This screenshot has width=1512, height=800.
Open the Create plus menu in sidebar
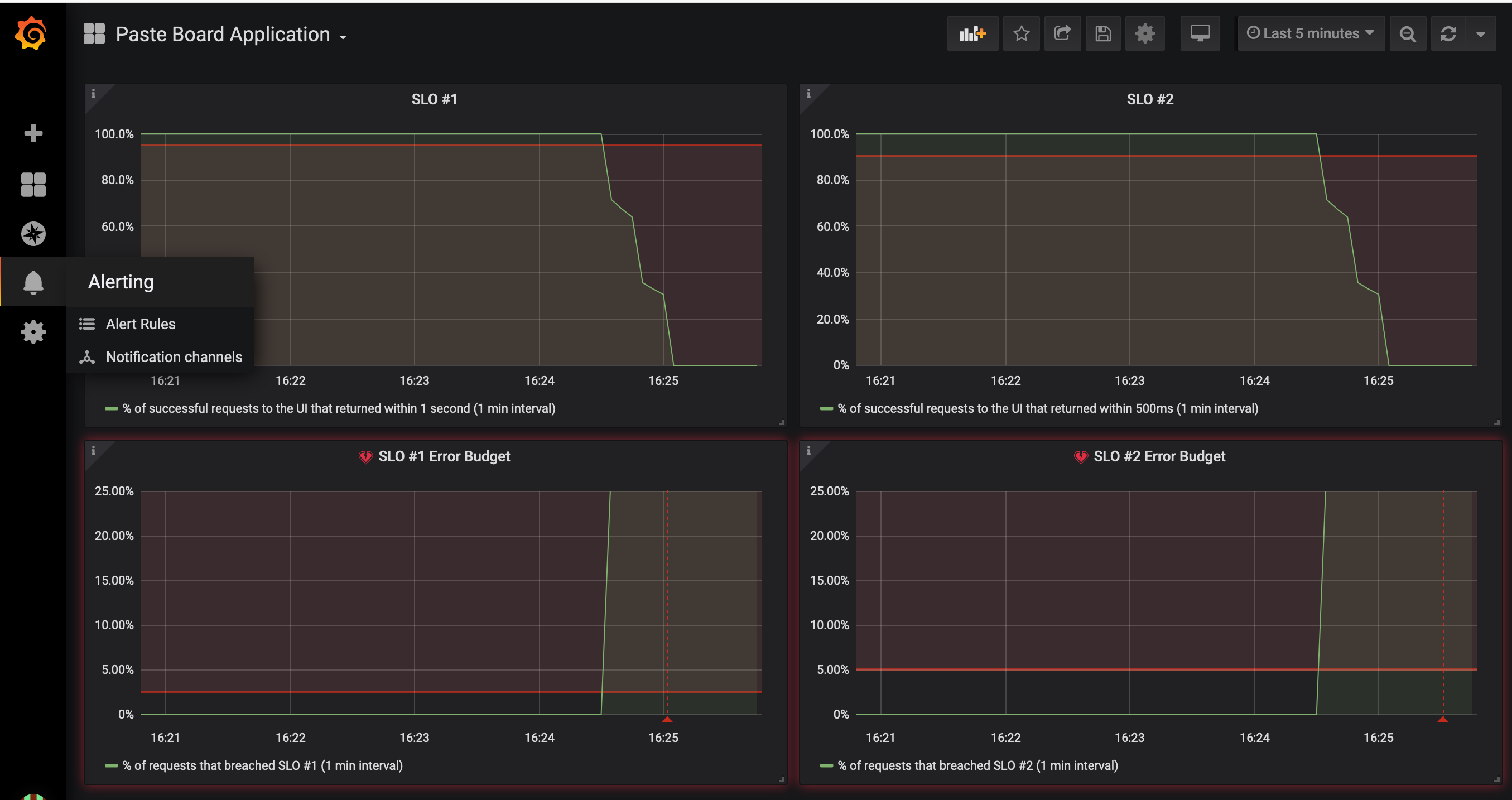33,133
